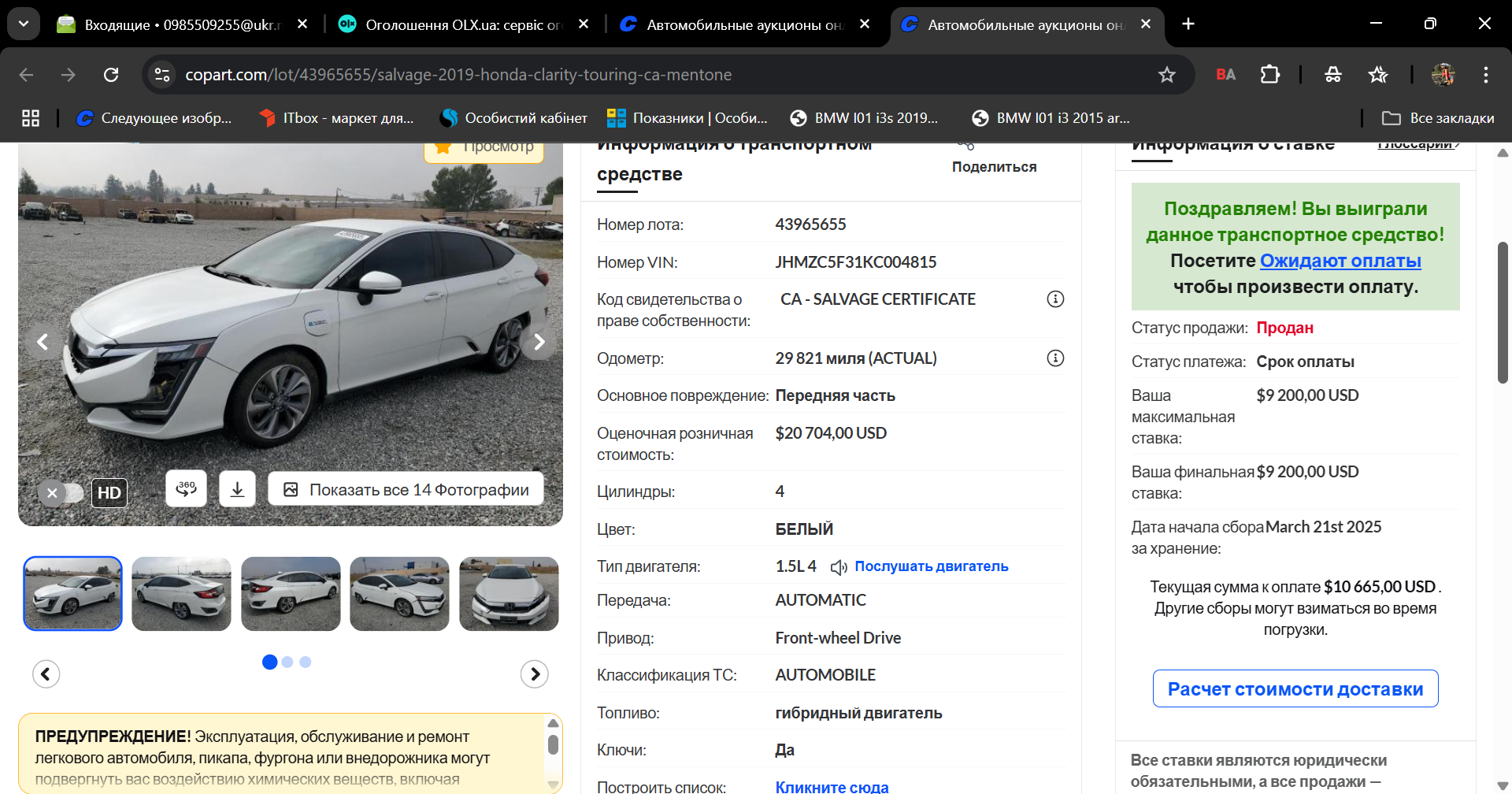Bookmark this page with star icon
This screenshot has height=794, width=1512.
coord(1166,75)
